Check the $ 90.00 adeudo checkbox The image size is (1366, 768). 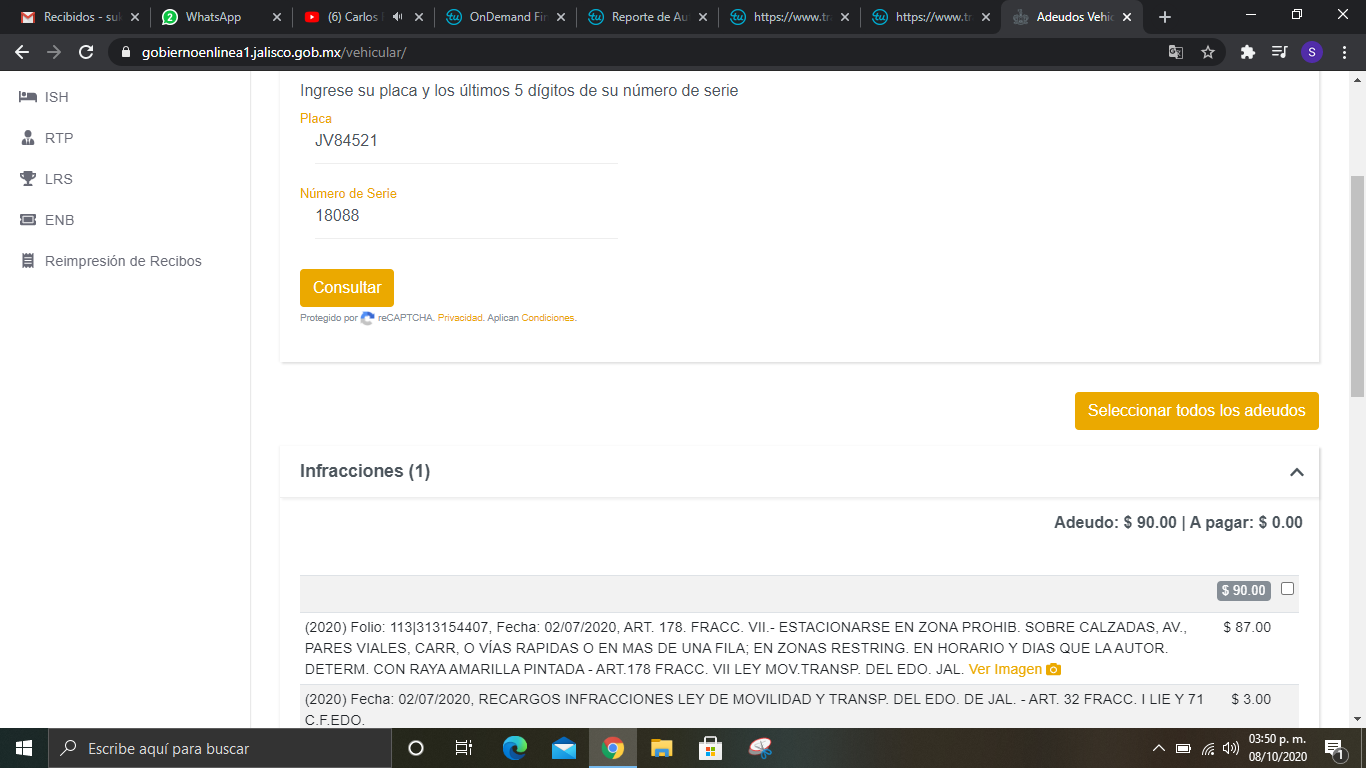1287,589
